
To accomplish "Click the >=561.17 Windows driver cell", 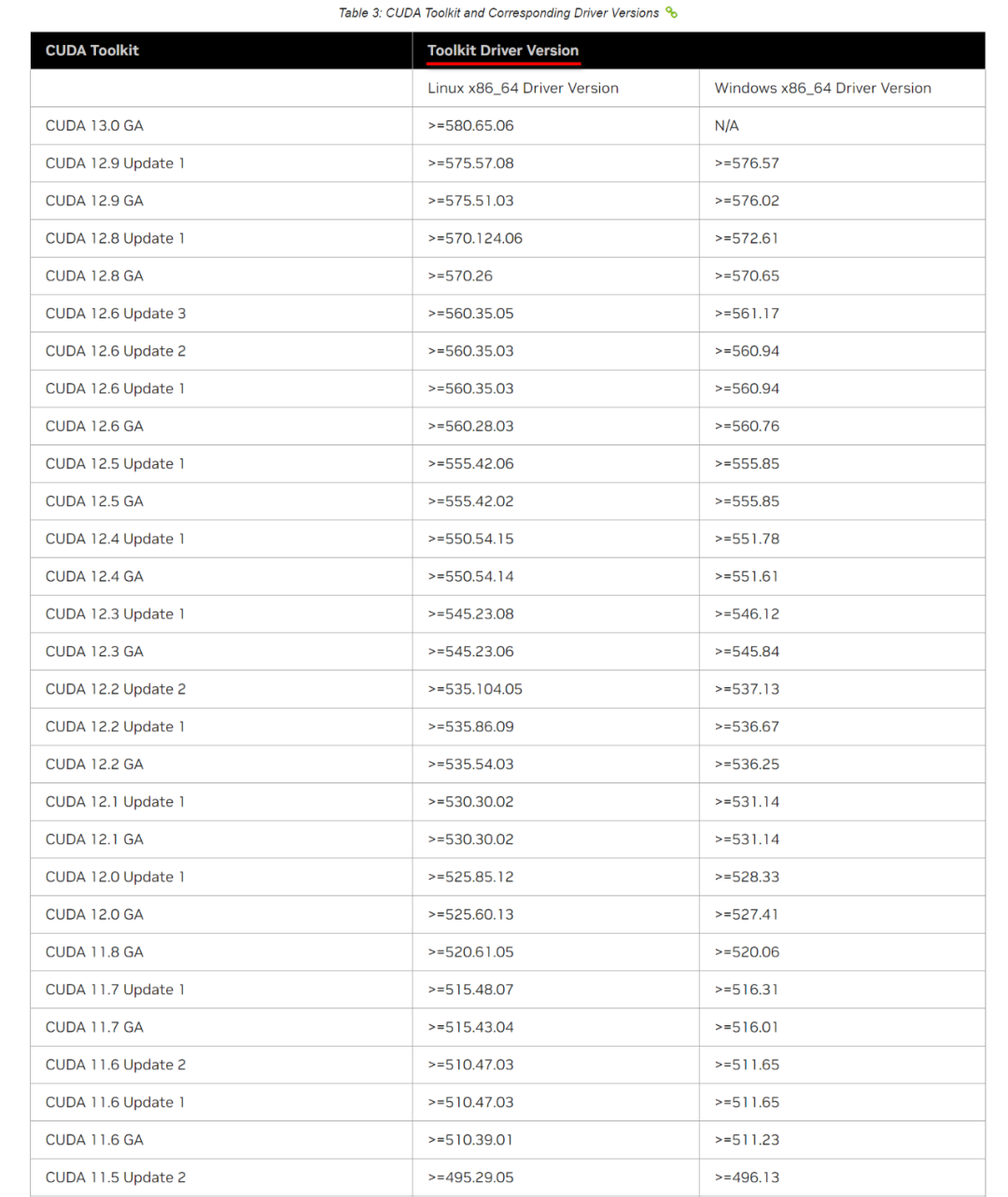I will pyautogui.click(x=747, y=314).
